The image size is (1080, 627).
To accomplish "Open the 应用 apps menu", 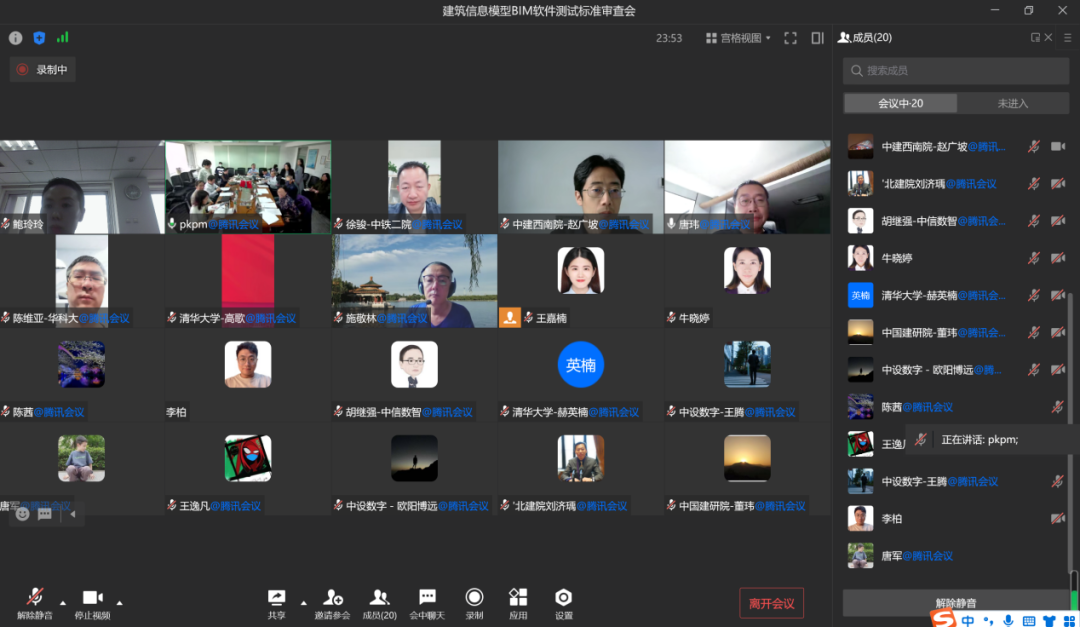I will click(x=518, y=603).
